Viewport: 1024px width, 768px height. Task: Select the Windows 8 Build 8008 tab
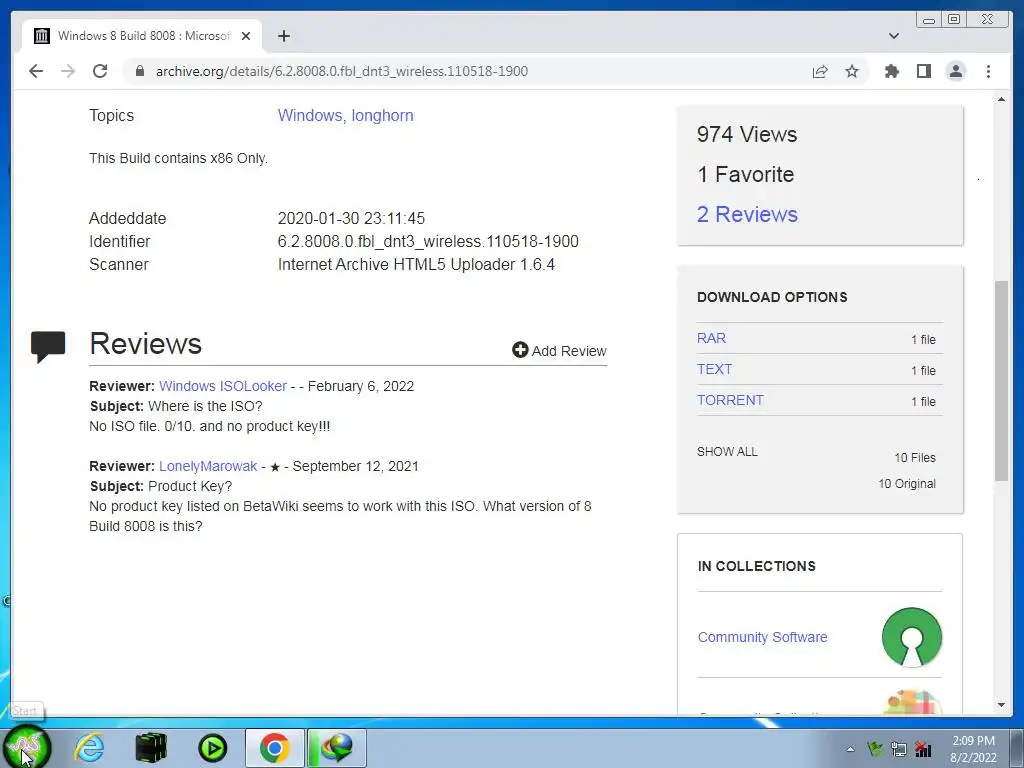pyautogui.click(x=142, y=36)
